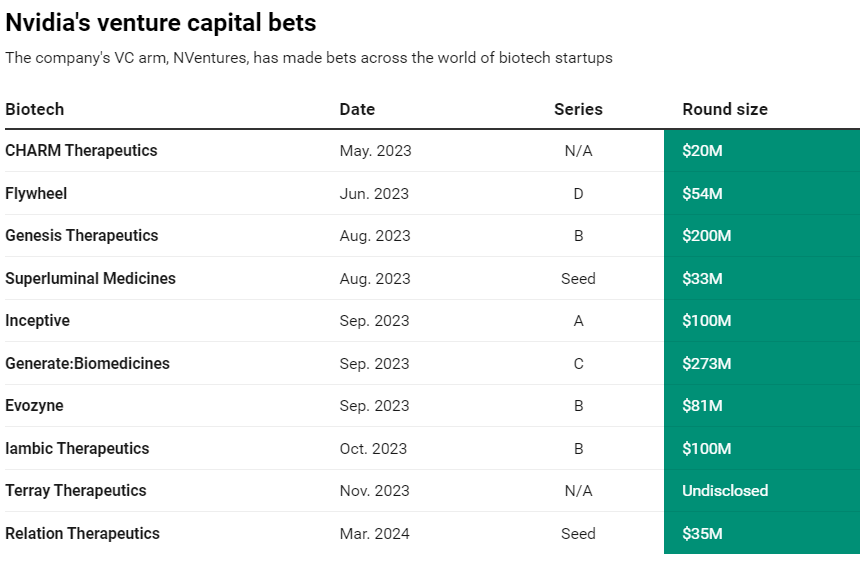
Task: Click the Series column header
Action: (578, 109)
